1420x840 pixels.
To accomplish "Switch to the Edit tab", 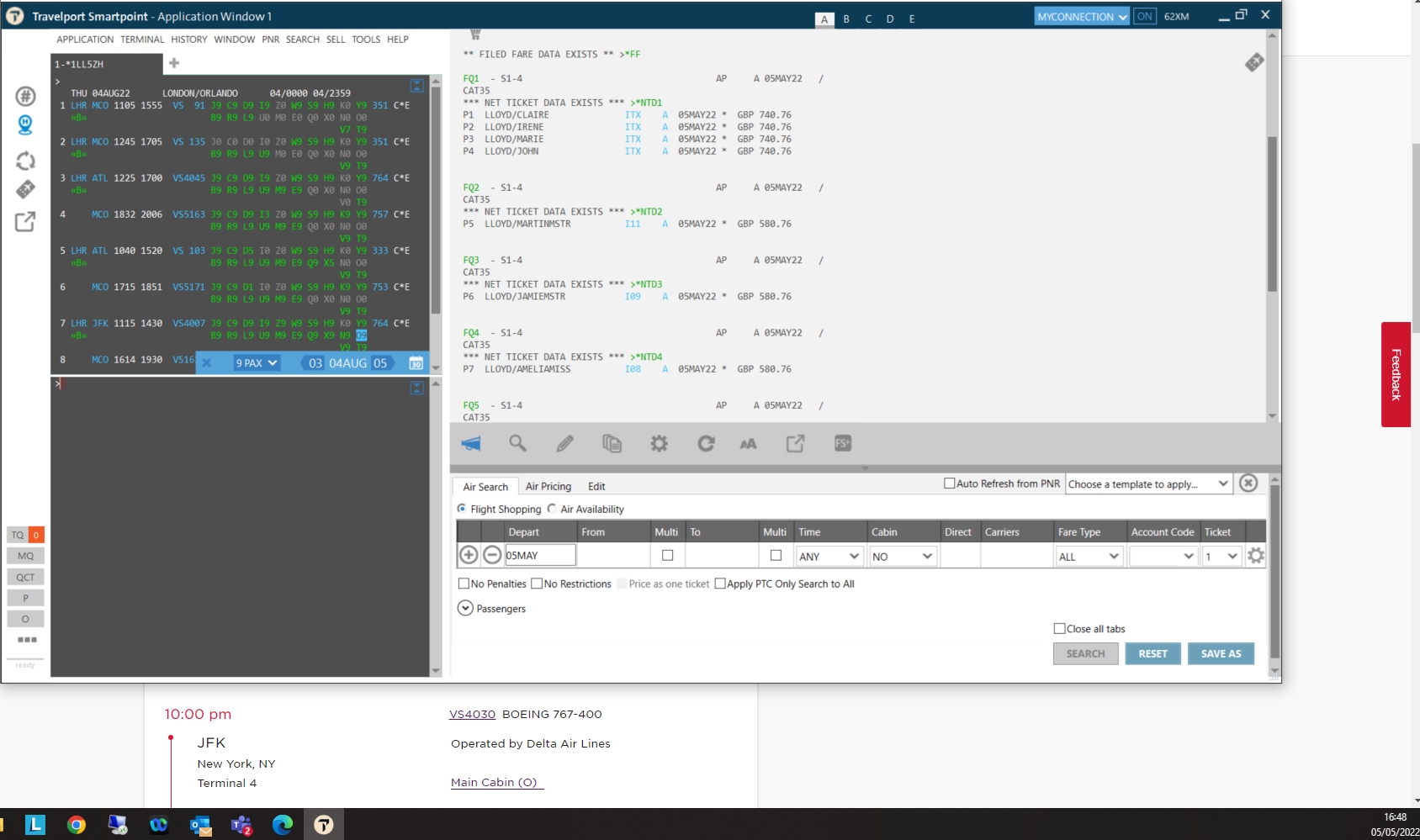I will 596,486.
